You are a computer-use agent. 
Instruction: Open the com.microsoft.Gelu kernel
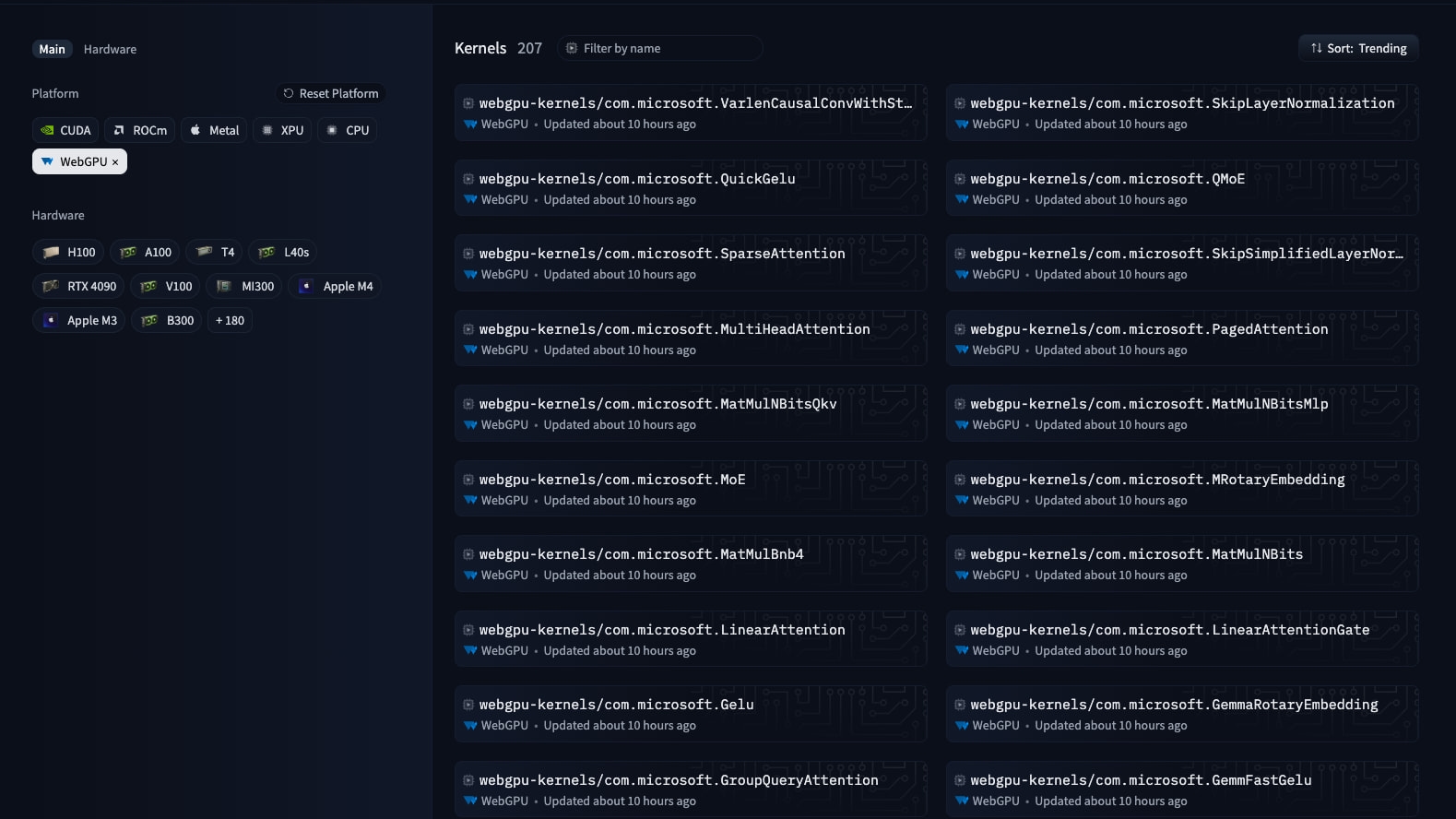691,714
